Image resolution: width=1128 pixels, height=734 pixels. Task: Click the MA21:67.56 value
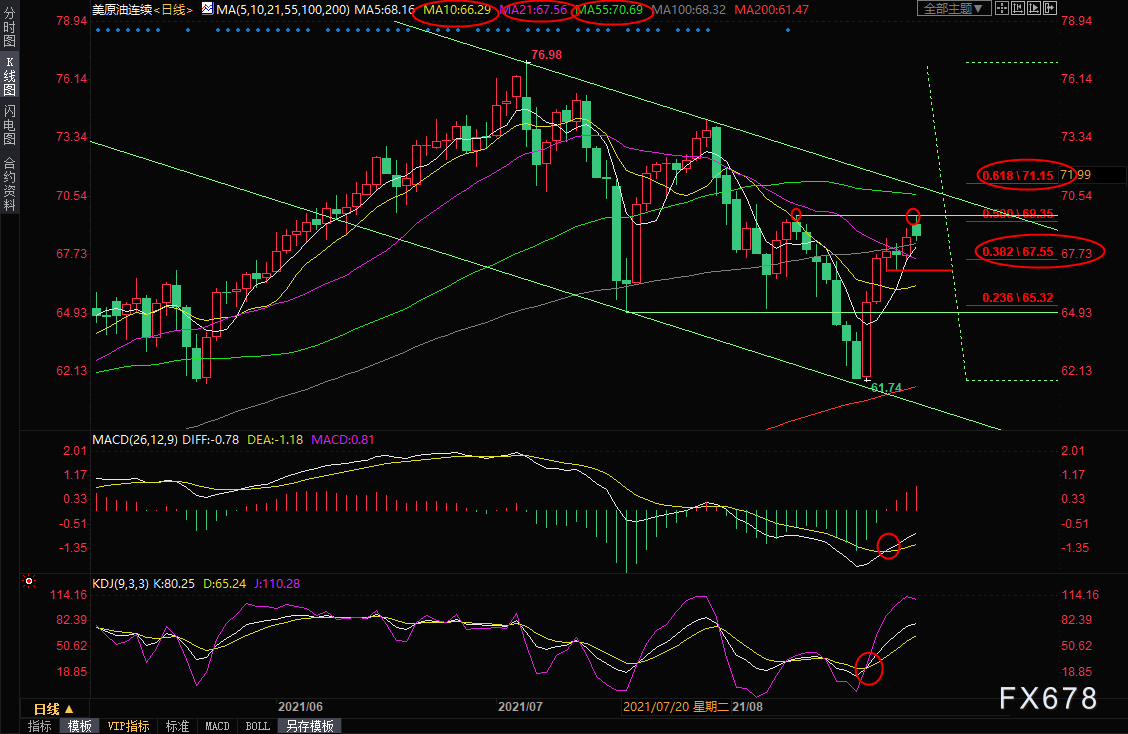click(534, 10)
